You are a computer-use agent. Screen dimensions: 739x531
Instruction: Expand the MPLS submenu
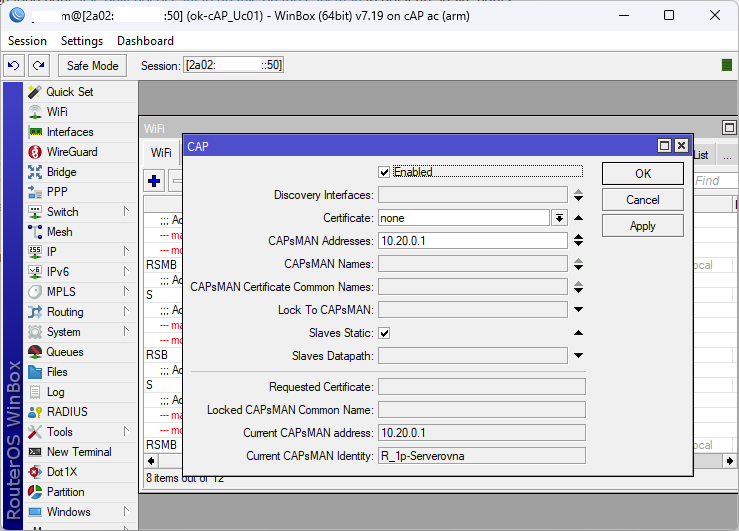coord(126,292)
